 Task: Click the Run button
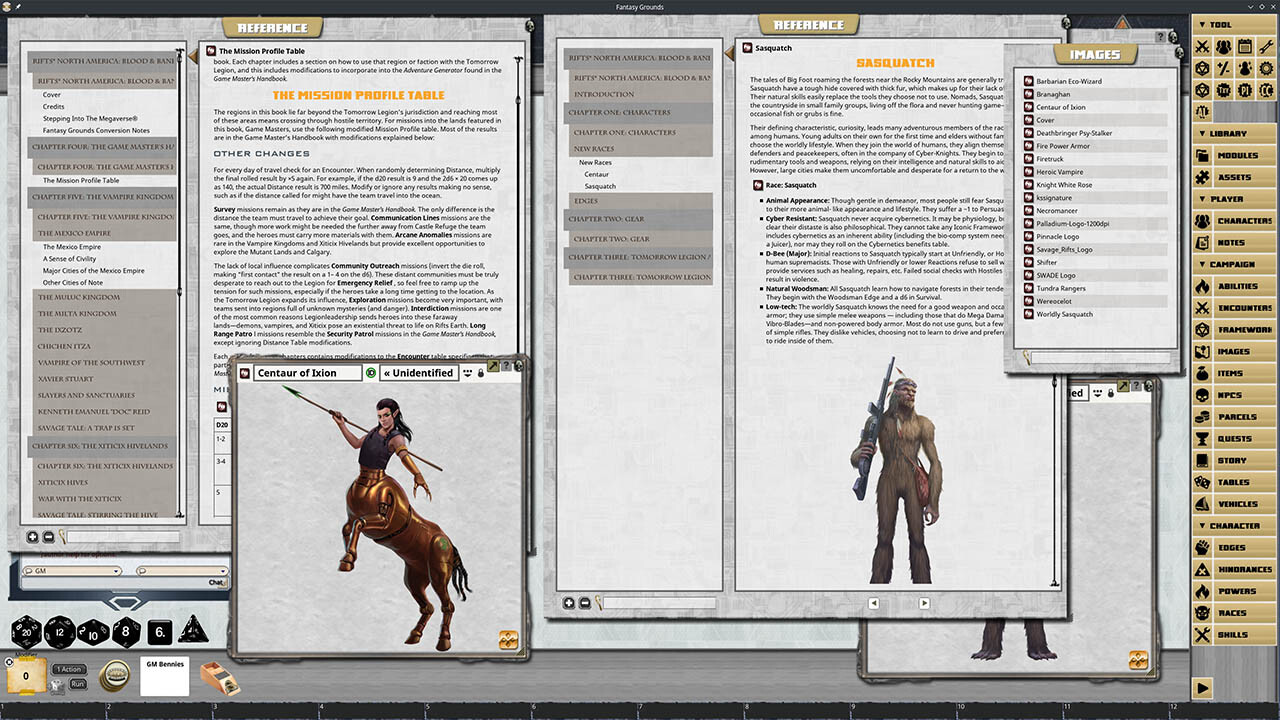coord(77,684)
